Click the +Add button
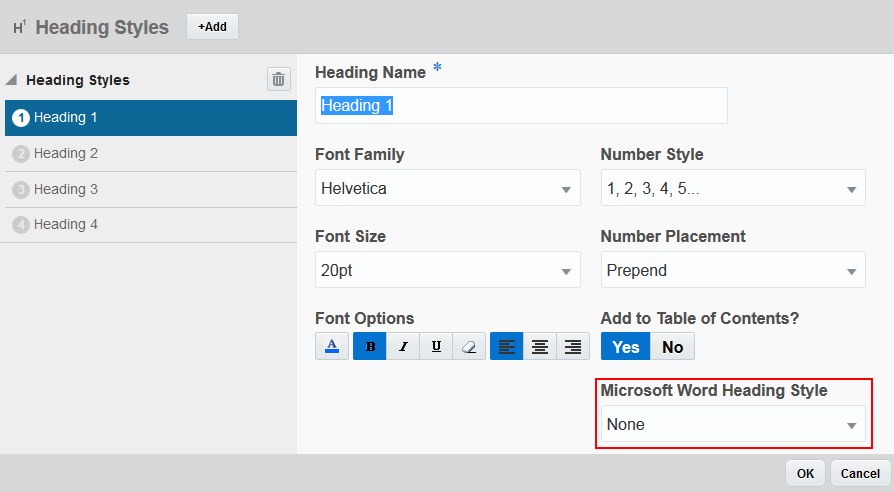This screenshot has height=492, width=894. point(212,27)
